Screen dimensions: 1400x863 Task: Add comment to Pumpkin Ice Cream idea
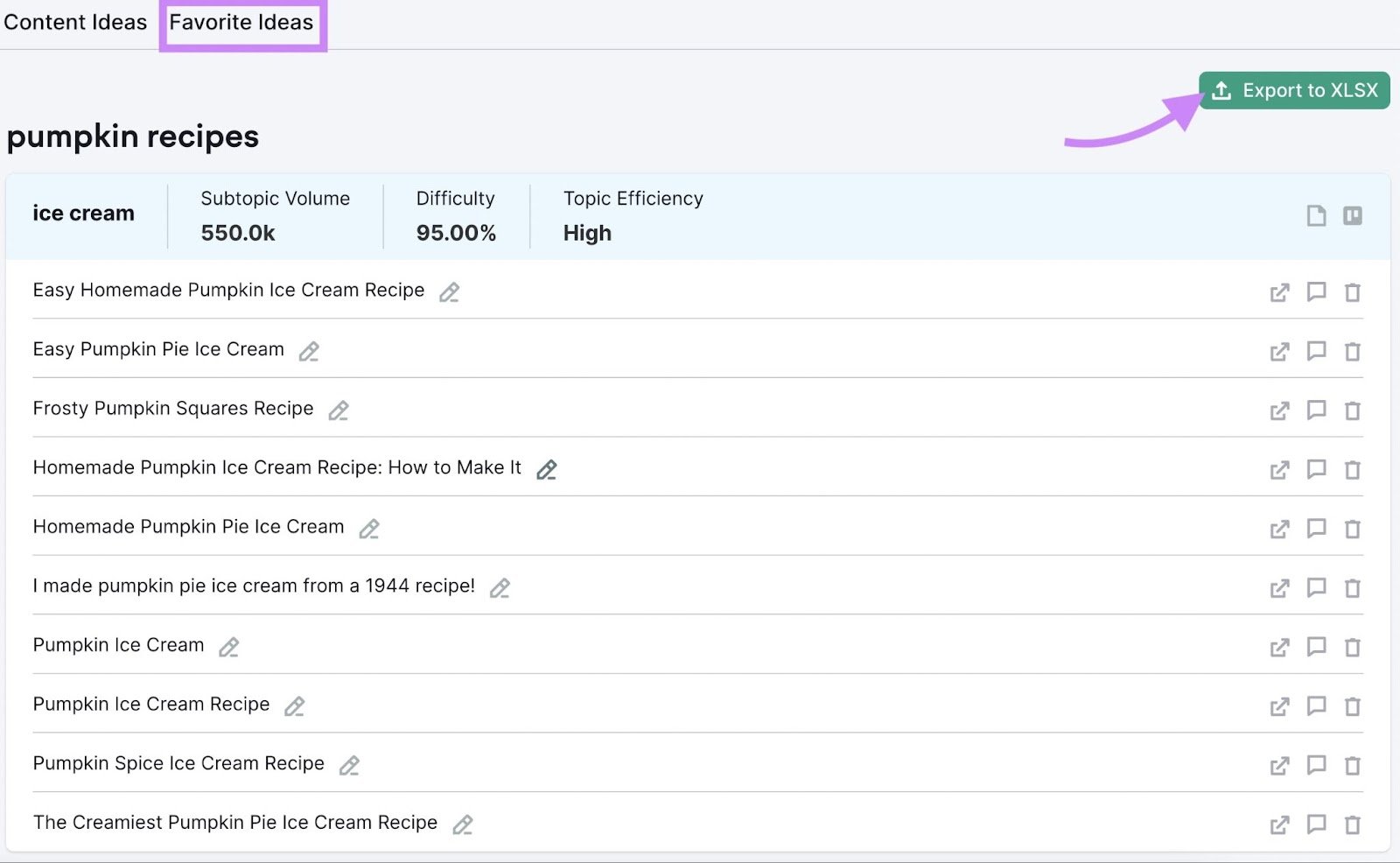point(1316,647)
